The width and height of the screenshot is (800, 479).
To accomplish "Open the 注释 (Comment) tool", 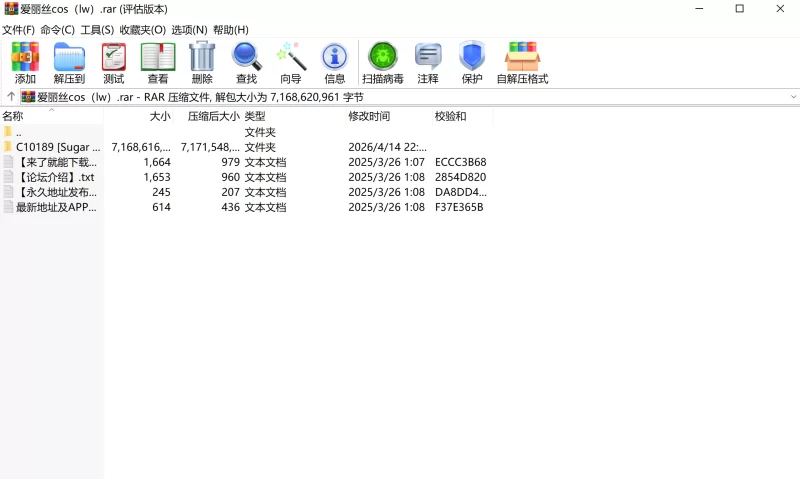I will coord(428,56).
